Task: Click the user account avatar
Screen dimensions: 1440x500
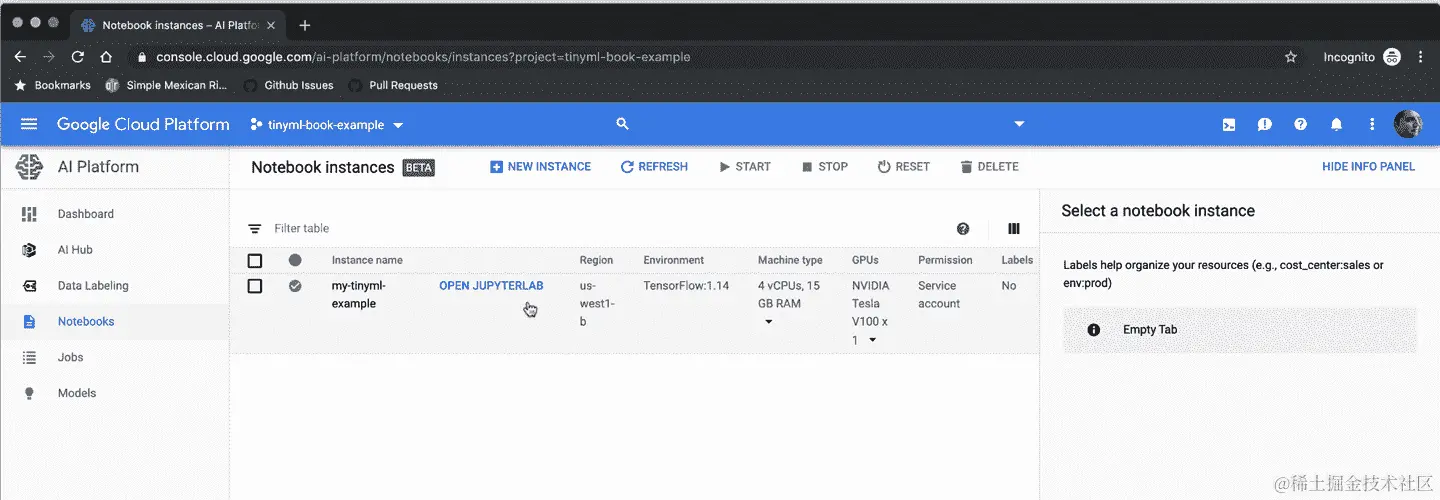Action: (x=1408, y=124)
